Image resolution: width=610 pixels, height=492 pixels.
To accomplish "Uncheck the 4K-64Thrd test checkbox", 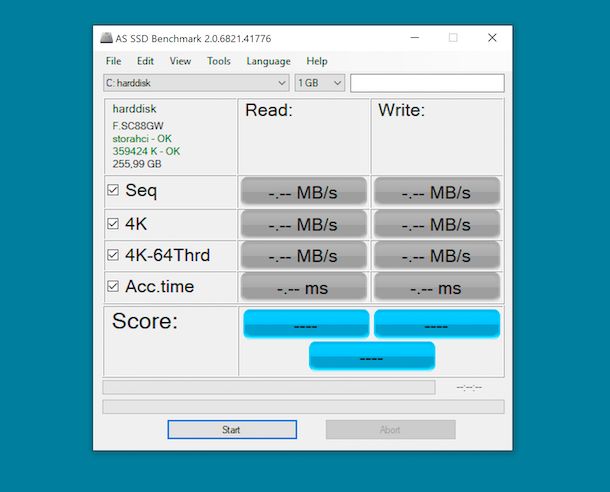I will [113, 255].
